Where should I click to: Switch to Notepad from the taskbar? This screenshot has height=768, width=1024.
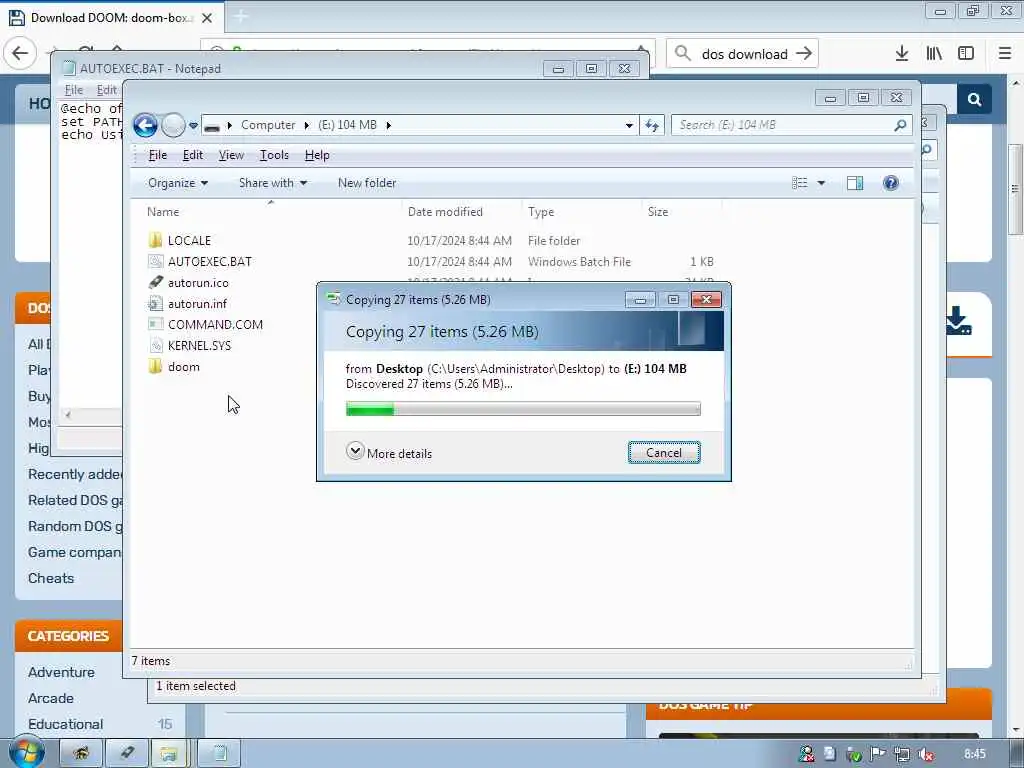pos(219,754)
